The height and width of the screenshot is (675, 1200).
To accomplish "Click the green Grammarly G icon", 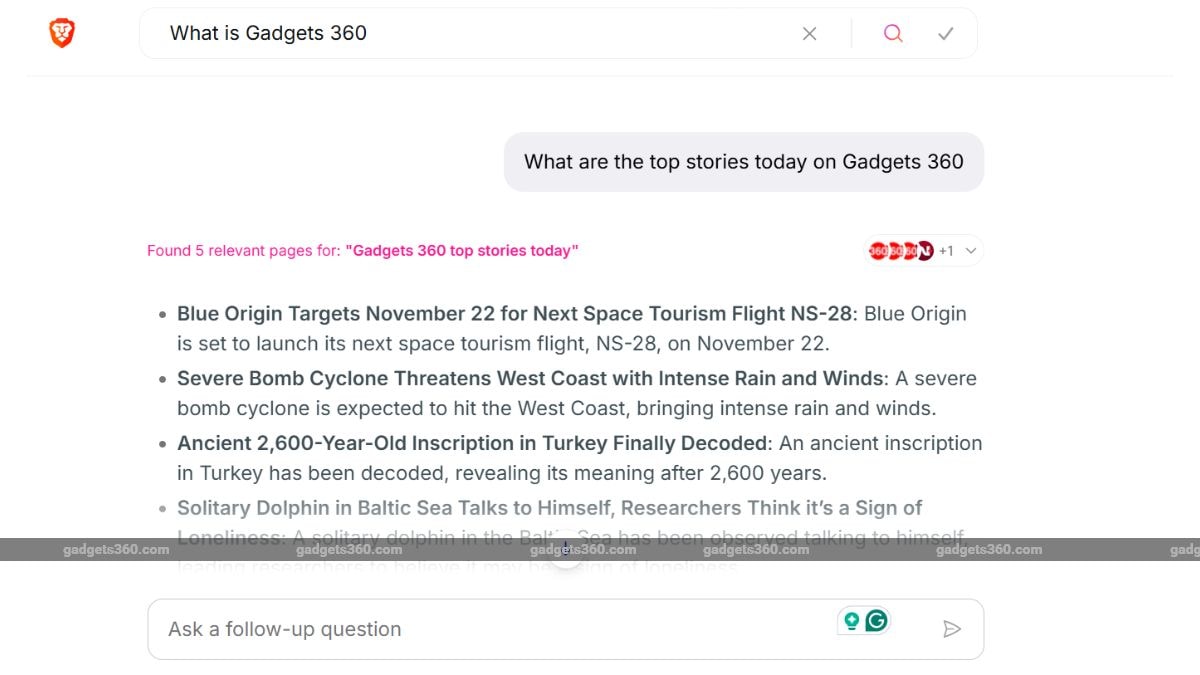I will pyautogui.click(x=877, y=621).
